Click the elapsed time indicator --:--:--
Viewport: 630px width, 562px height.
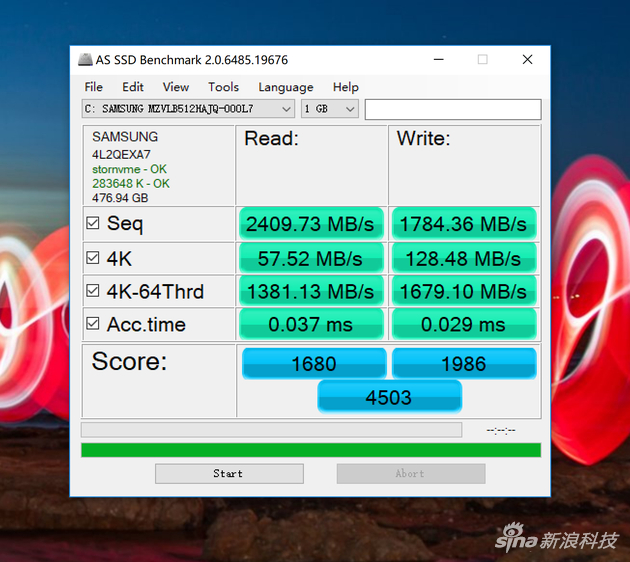pos(501,430)
